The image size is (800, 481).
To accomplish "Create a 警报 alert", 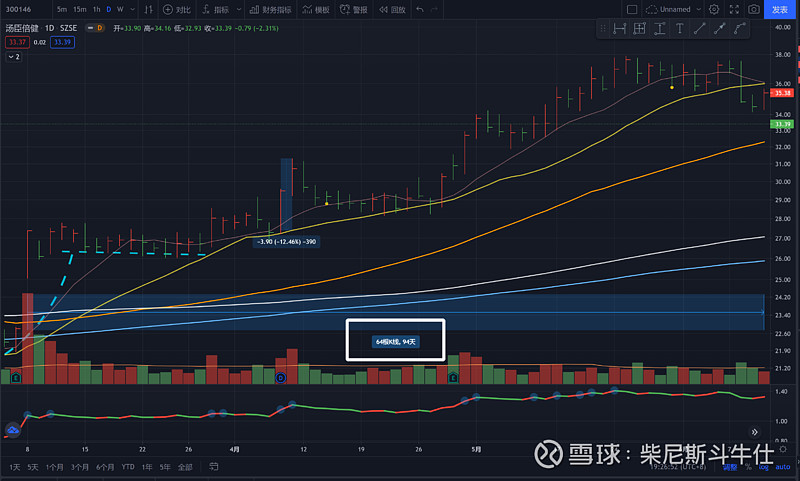I will tap(354, 10).
